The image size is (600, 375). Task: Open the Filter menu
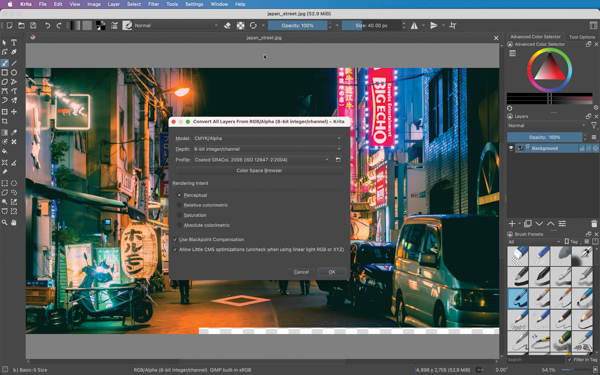153,4
